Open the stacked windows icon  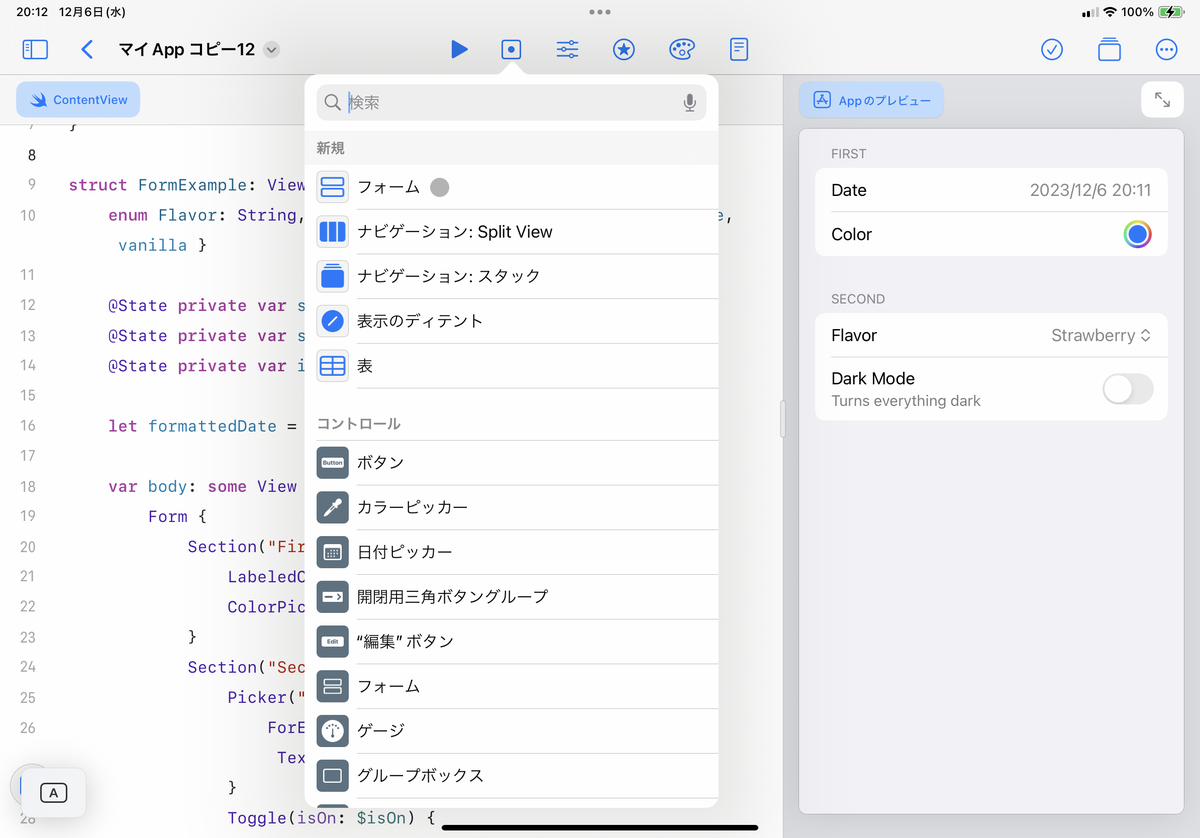(1109, 49)
